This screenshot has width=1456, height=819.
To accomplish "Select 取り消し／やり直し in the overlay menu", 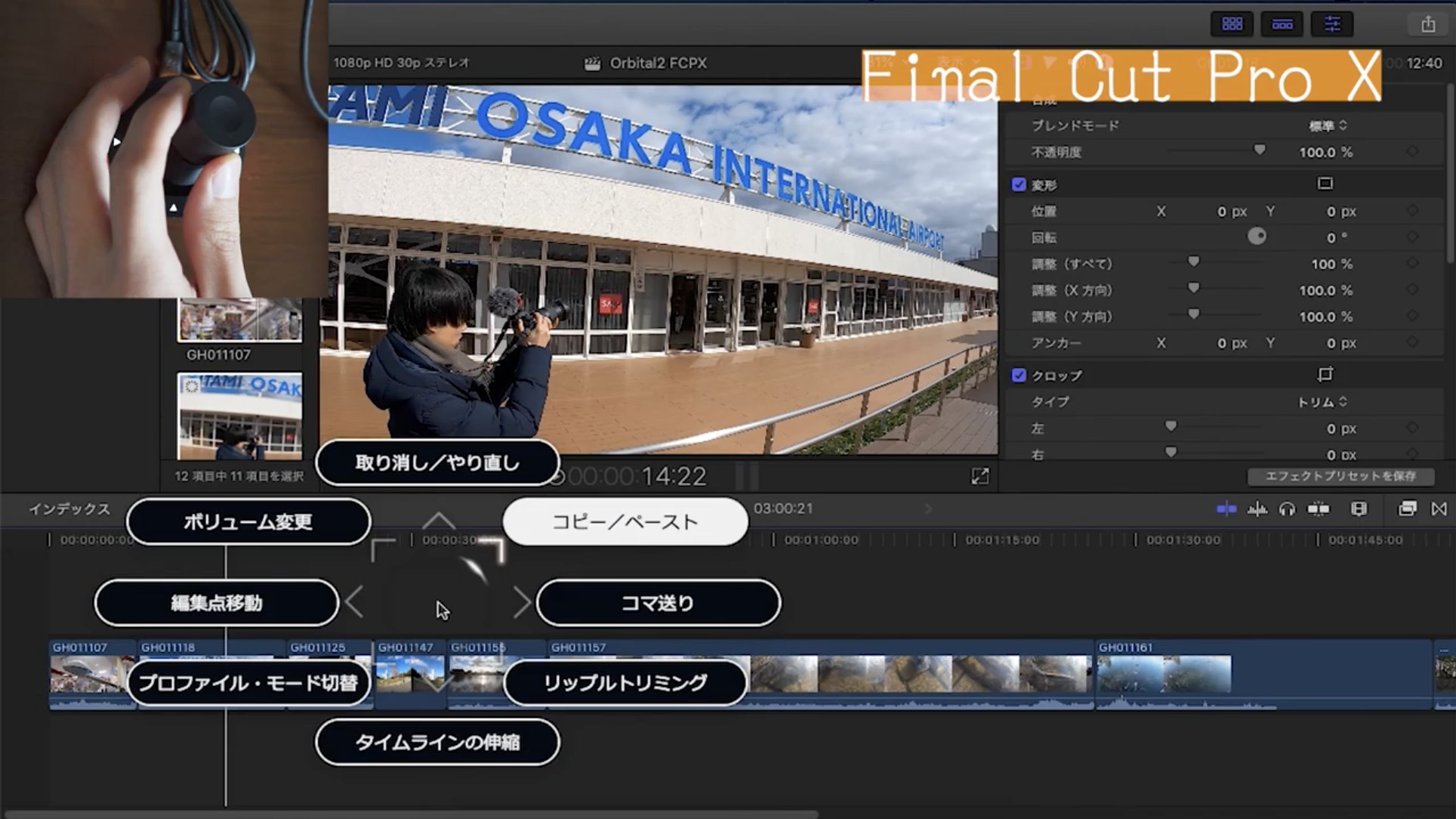I will tap(437, 462).
